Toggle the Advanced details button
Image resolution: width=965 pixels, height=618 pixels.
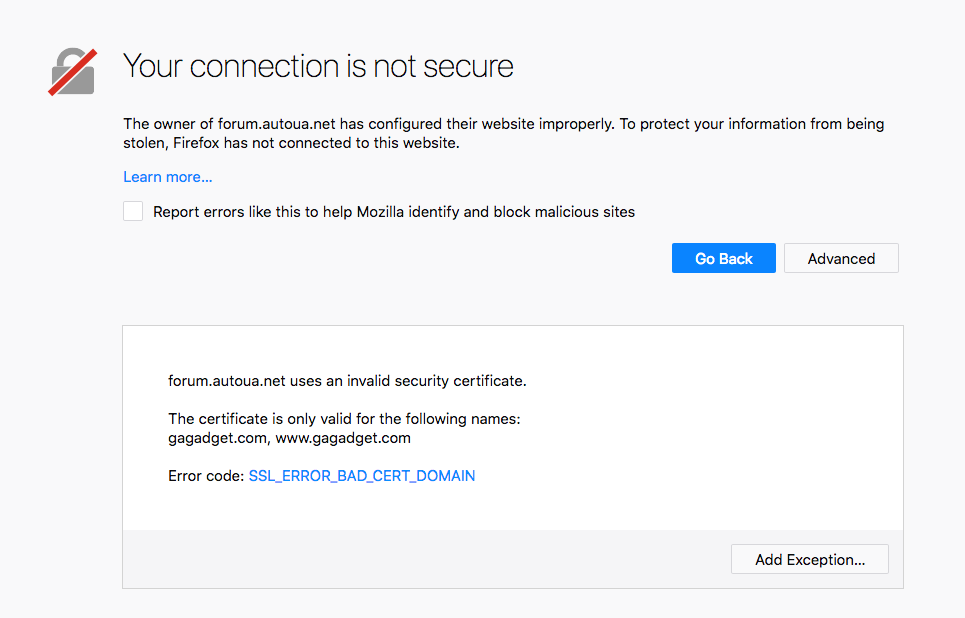(x=841, y=258)
